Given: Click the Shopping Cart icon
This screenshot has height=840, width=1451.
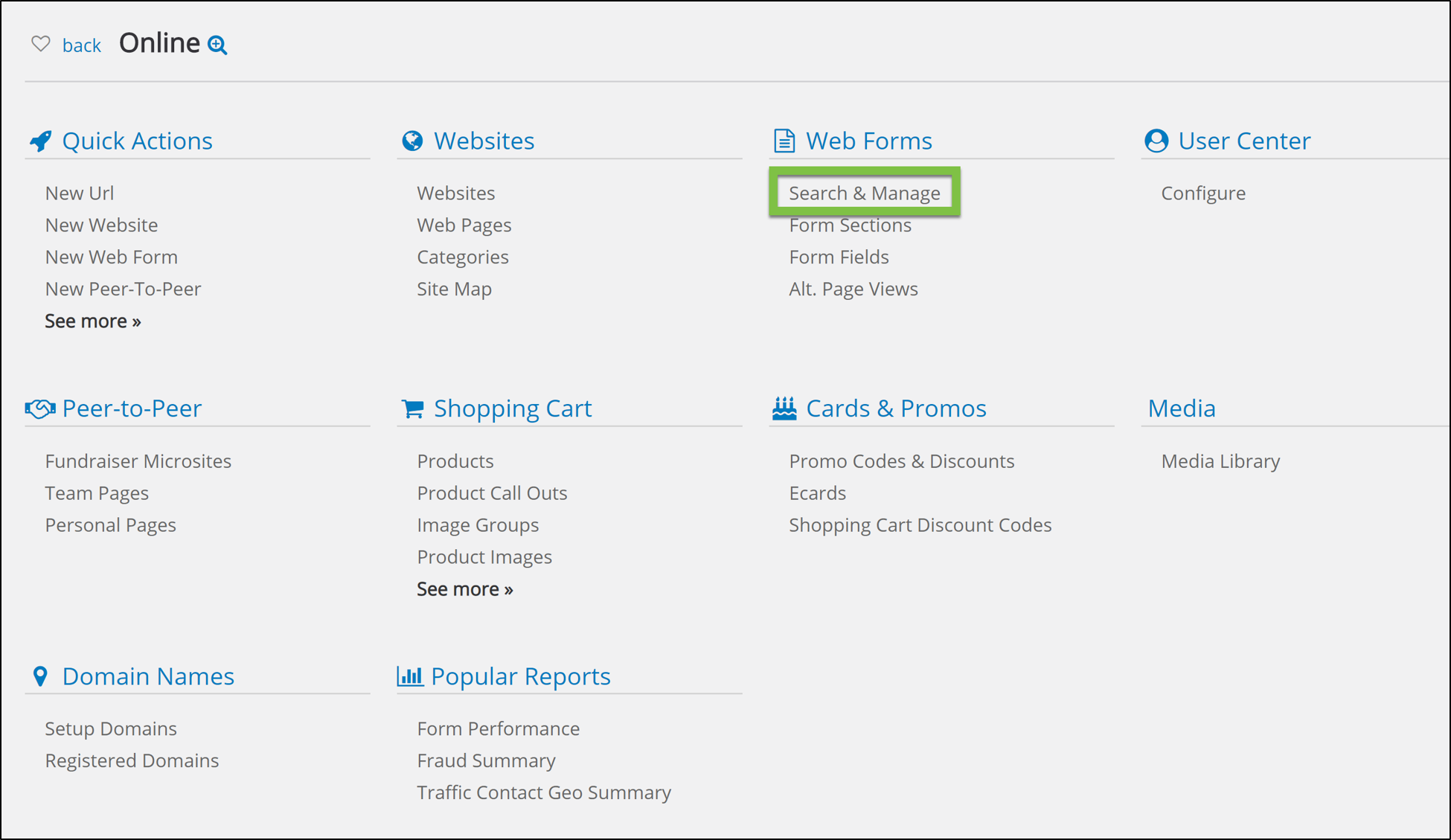Looking at the screenshot, I should click(412, 408).
